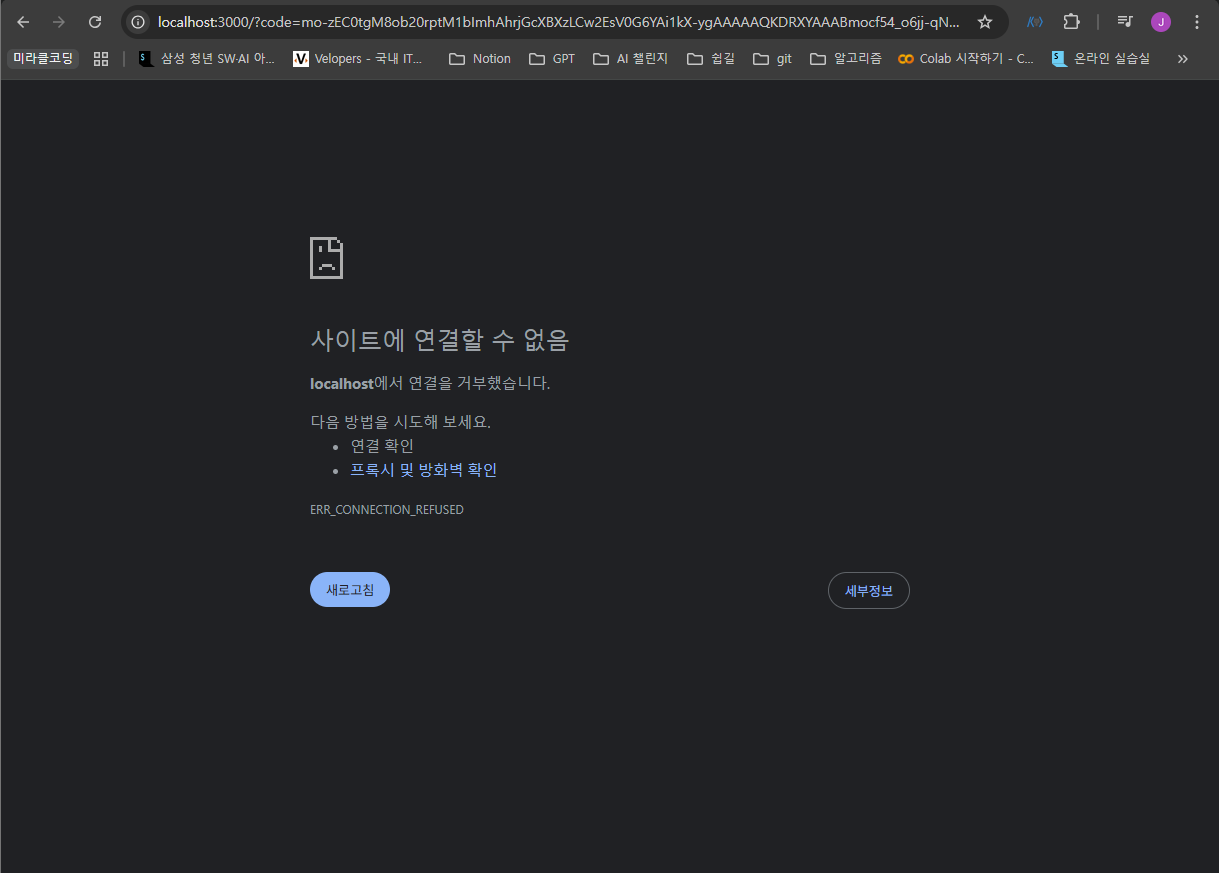Open the git bookmark folder

(772, 59)
